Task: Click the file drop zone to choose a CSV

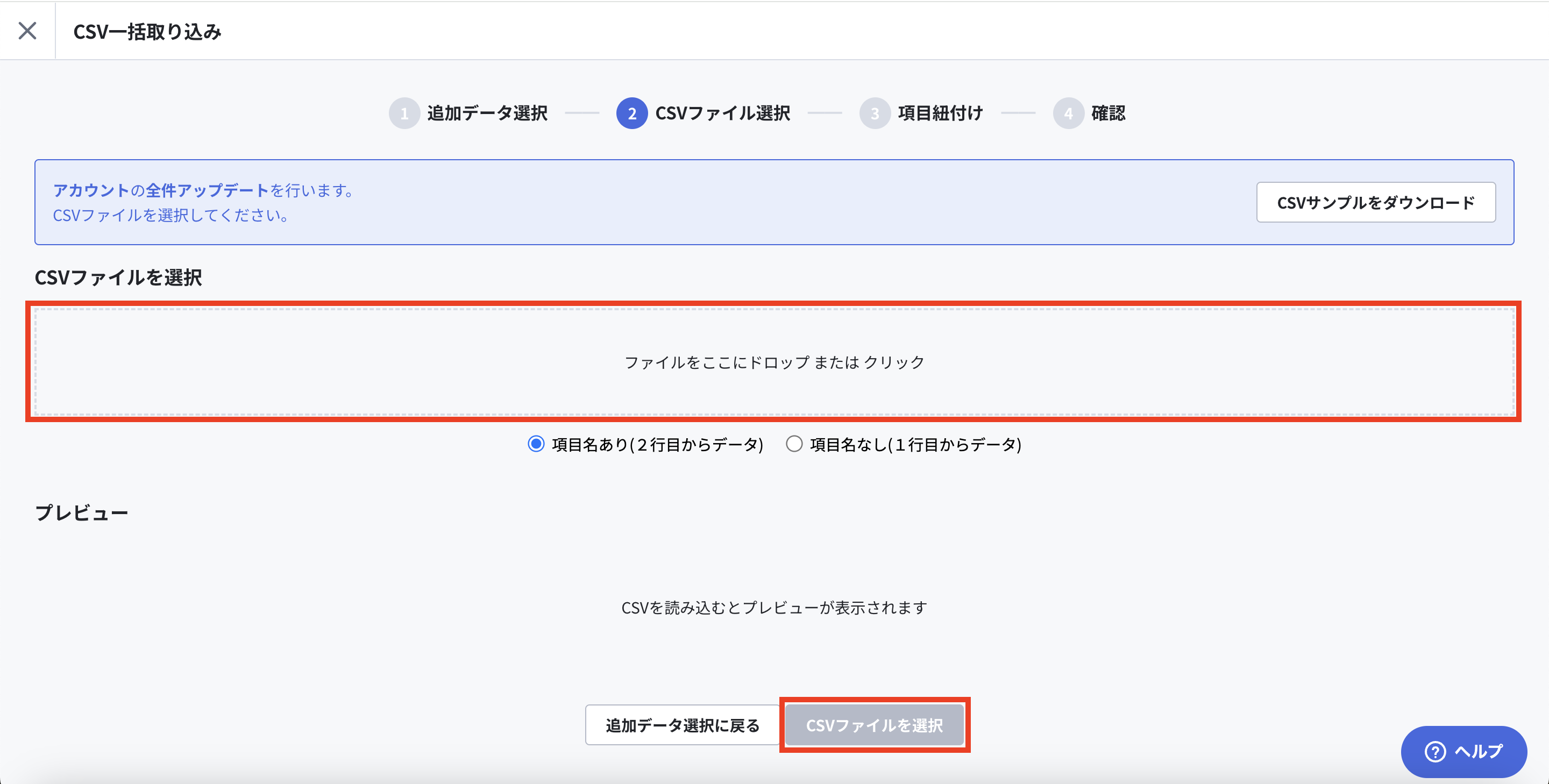Action: click(x=774, y=362)
